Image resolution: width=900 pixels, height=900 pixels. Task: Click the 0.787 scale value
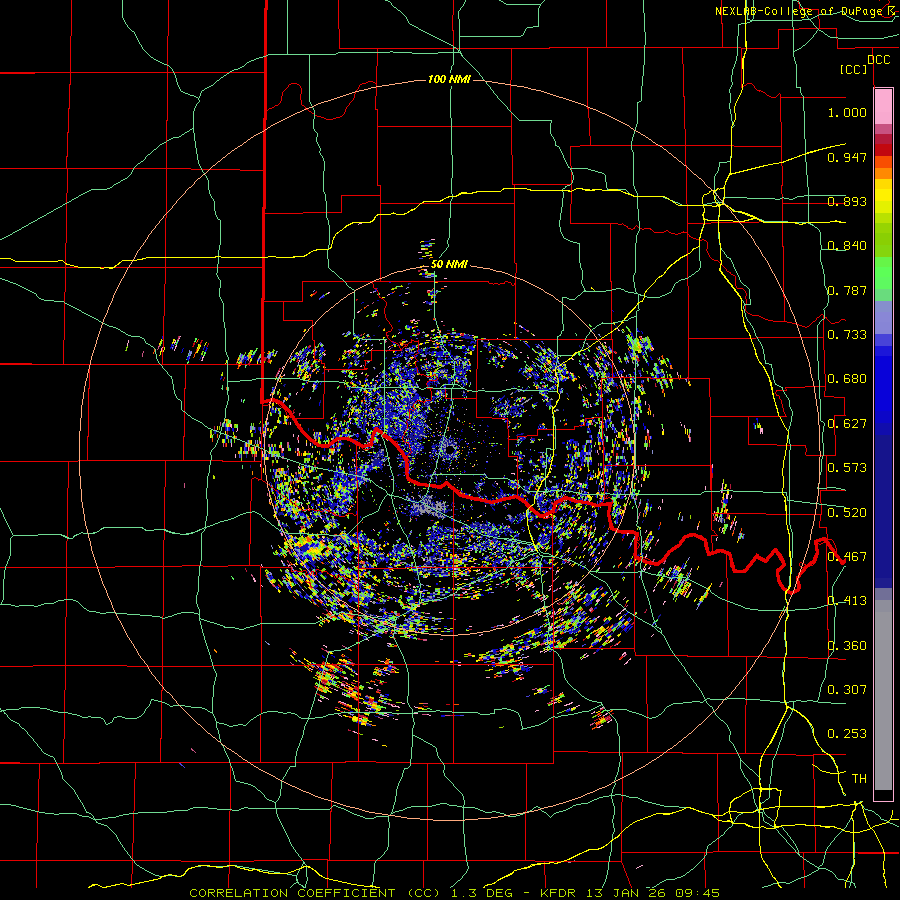point(847,290)
